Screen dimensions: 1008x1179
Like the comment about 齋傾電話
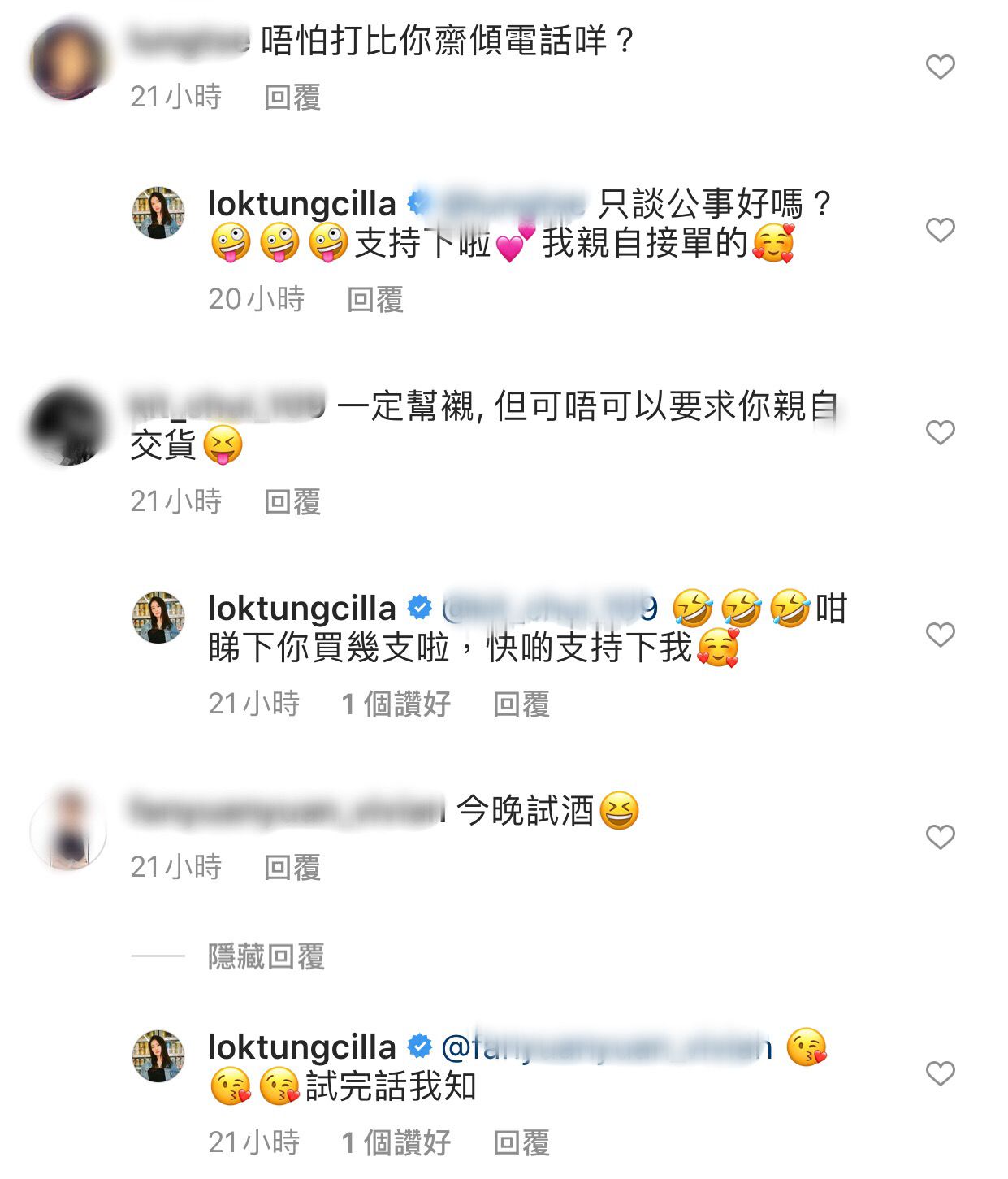940,67
